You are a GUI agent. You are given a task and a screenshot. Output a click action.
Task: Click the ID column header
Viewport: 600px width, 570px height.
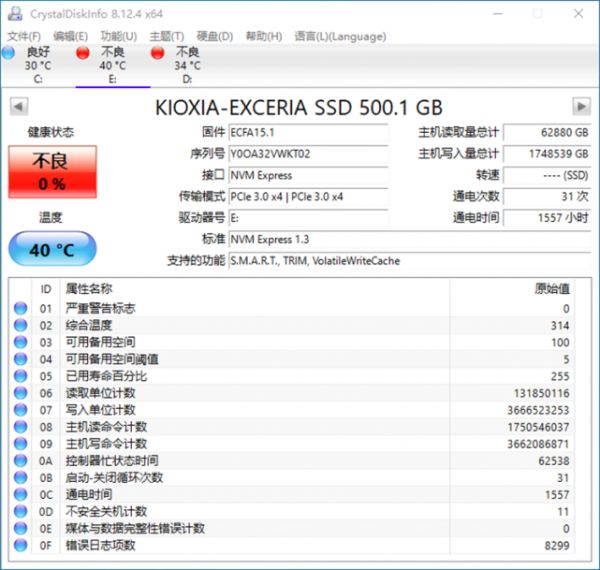tap(46, 289)
